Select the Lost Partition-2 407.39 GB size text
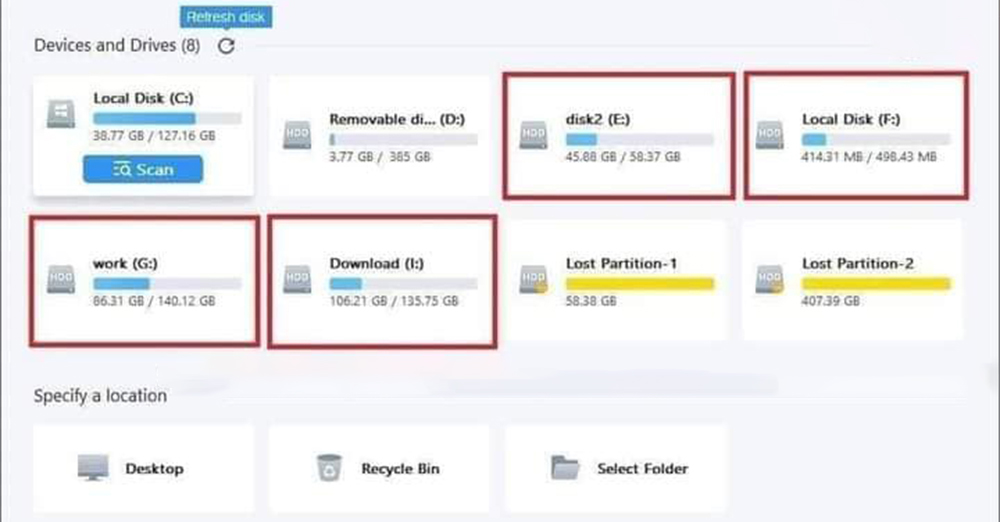This screenshot has width=1000, height=522. point(829,299)
